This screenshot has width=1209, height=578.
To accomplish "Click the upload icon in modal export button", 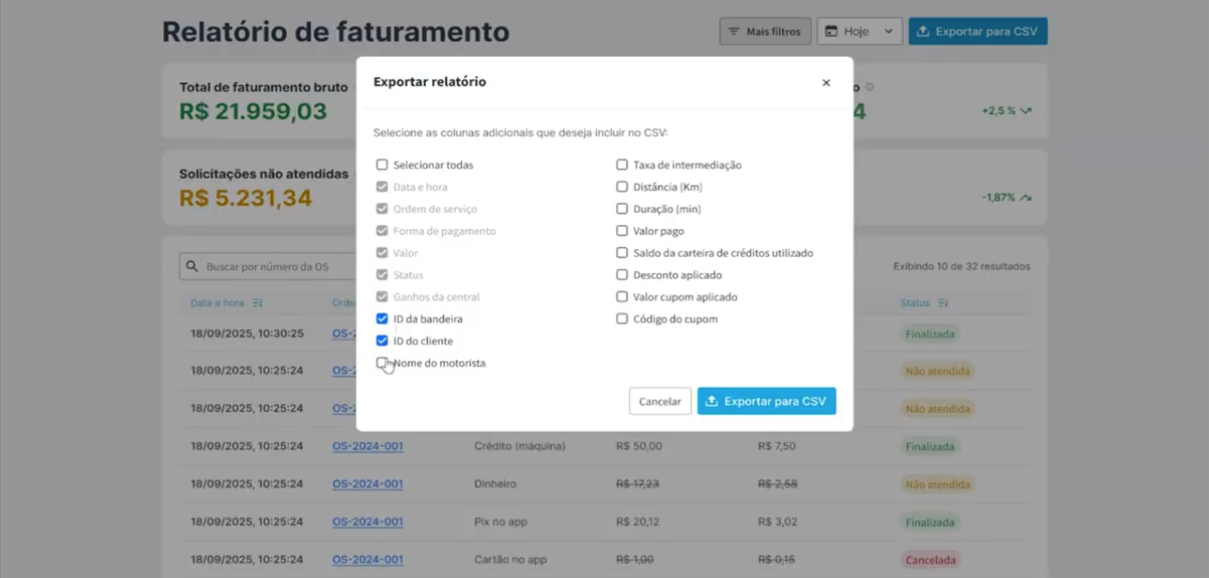I will (x=712, y=401).
